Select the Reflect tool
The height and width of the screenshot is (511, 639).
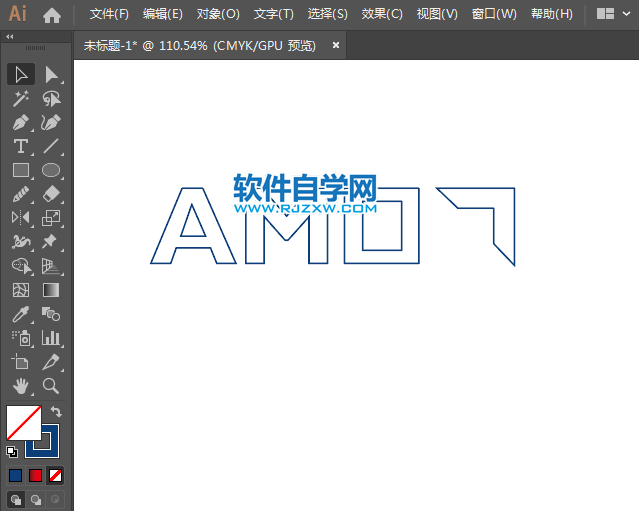[21, 218]
